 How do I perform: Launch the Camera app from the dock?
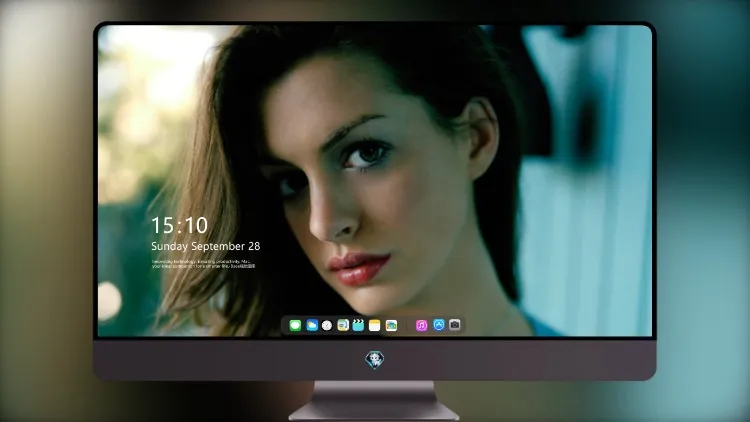coord(455,325)
